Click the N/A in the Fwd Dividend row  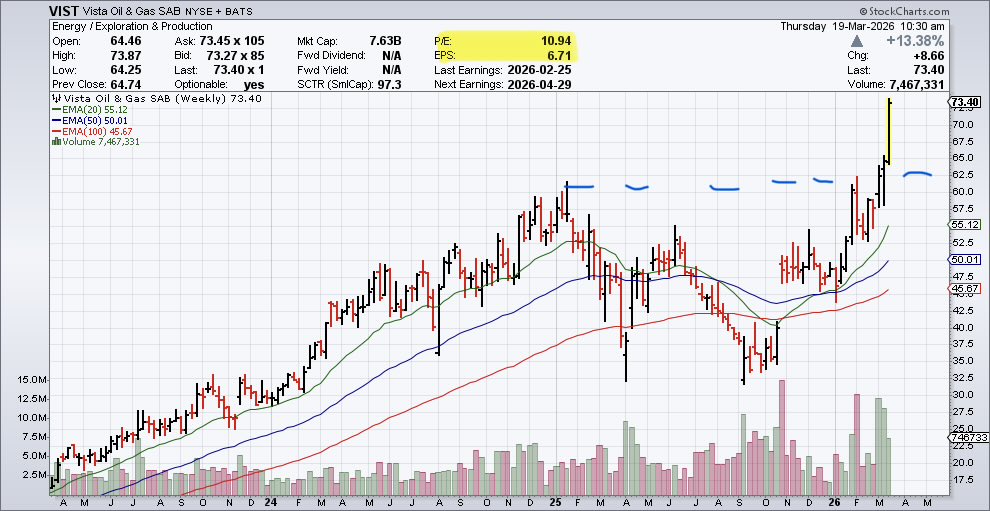tap(393, 56)
